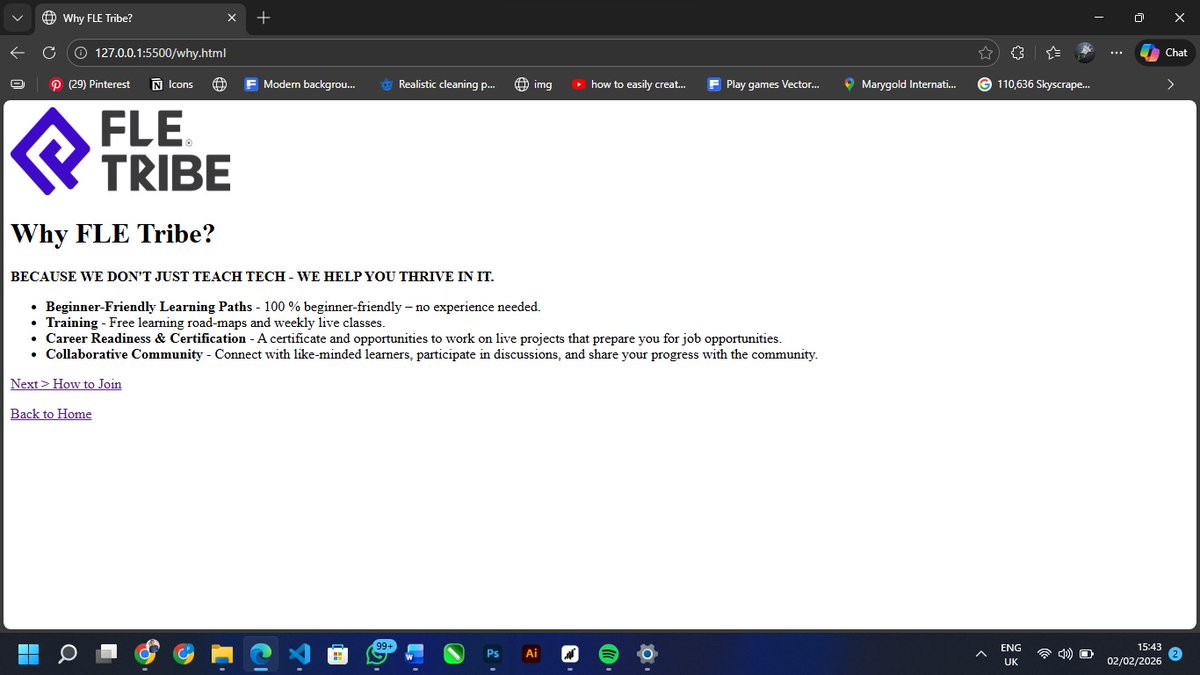Open the Settings gear on taskbar
Viewport: 1200px width, 675px height.
coord(647,654)
